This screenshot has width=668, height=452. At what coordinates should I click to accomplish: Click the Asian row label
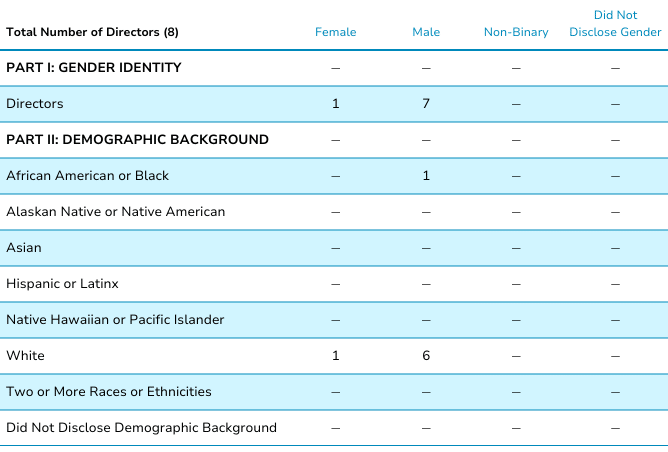[x=24, y=248]
